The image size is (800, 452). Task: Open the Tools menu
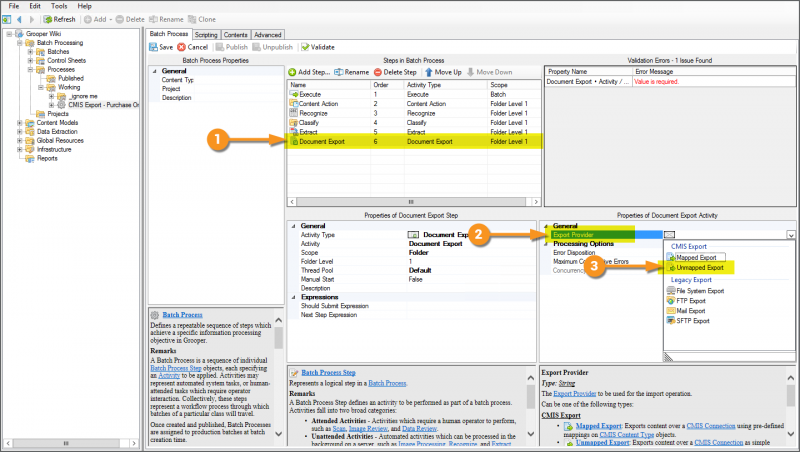(x=59, y=6)
